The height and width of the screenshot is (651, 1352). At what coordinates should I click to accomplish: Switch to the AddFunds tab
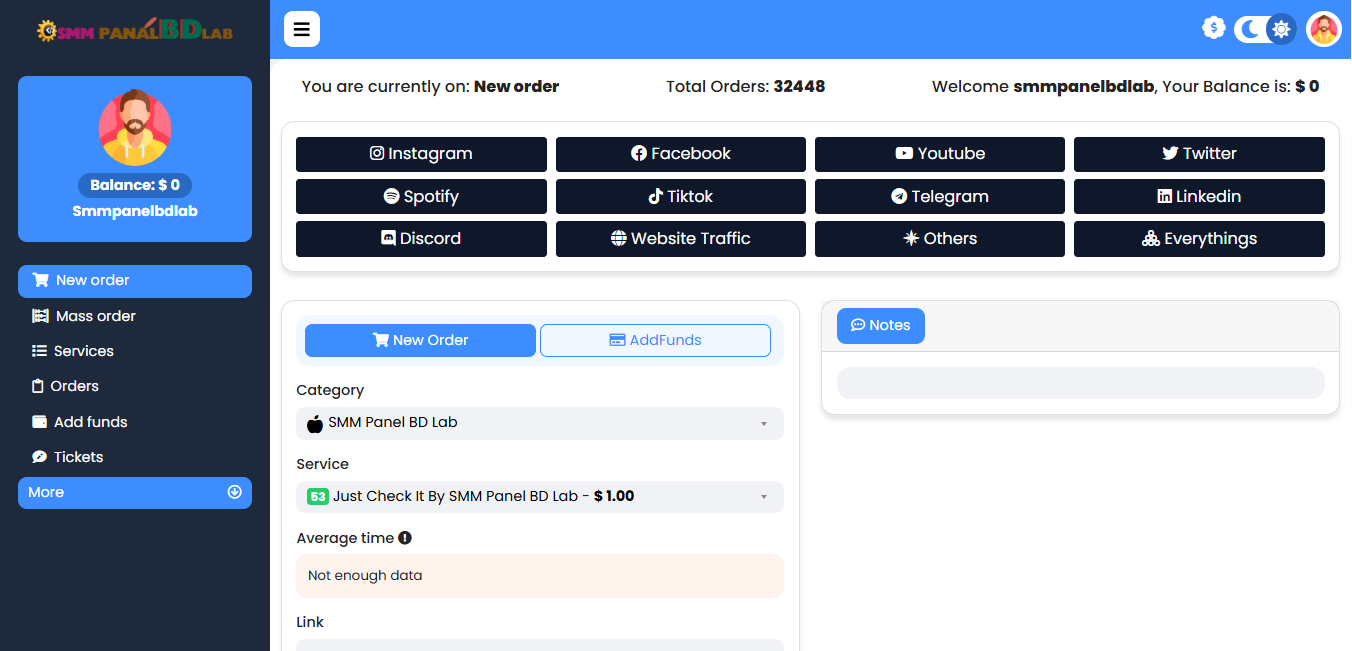point(655,340)
